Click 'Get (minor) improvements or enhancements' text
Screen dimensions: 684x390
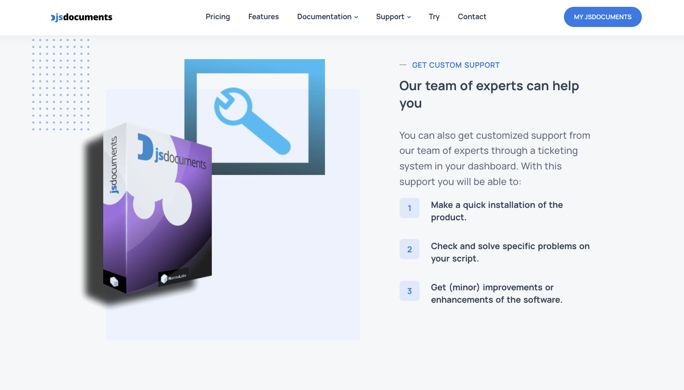tap(496, 294)
